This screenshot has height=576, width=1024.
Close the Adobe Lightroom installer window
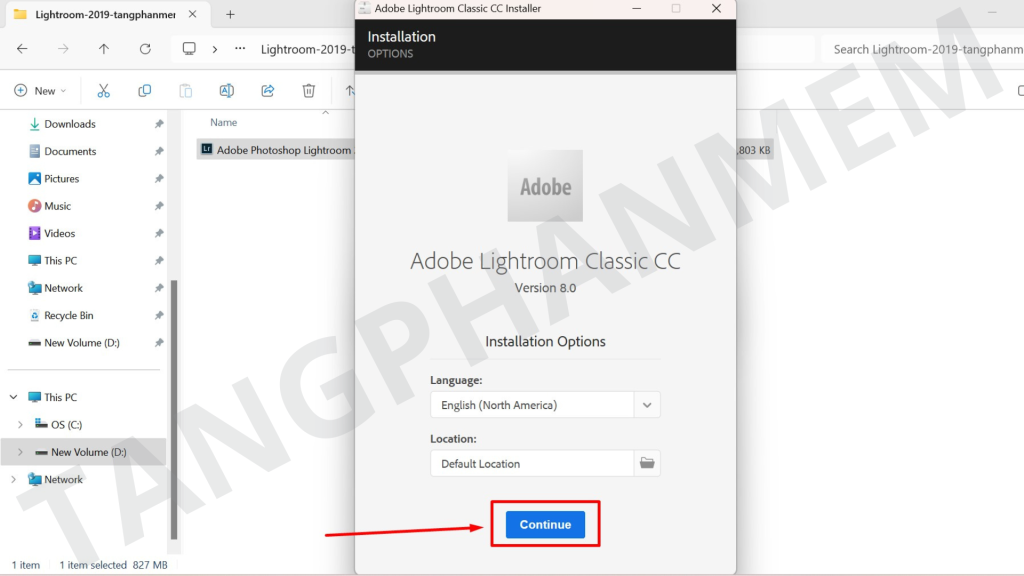point(716,8)
